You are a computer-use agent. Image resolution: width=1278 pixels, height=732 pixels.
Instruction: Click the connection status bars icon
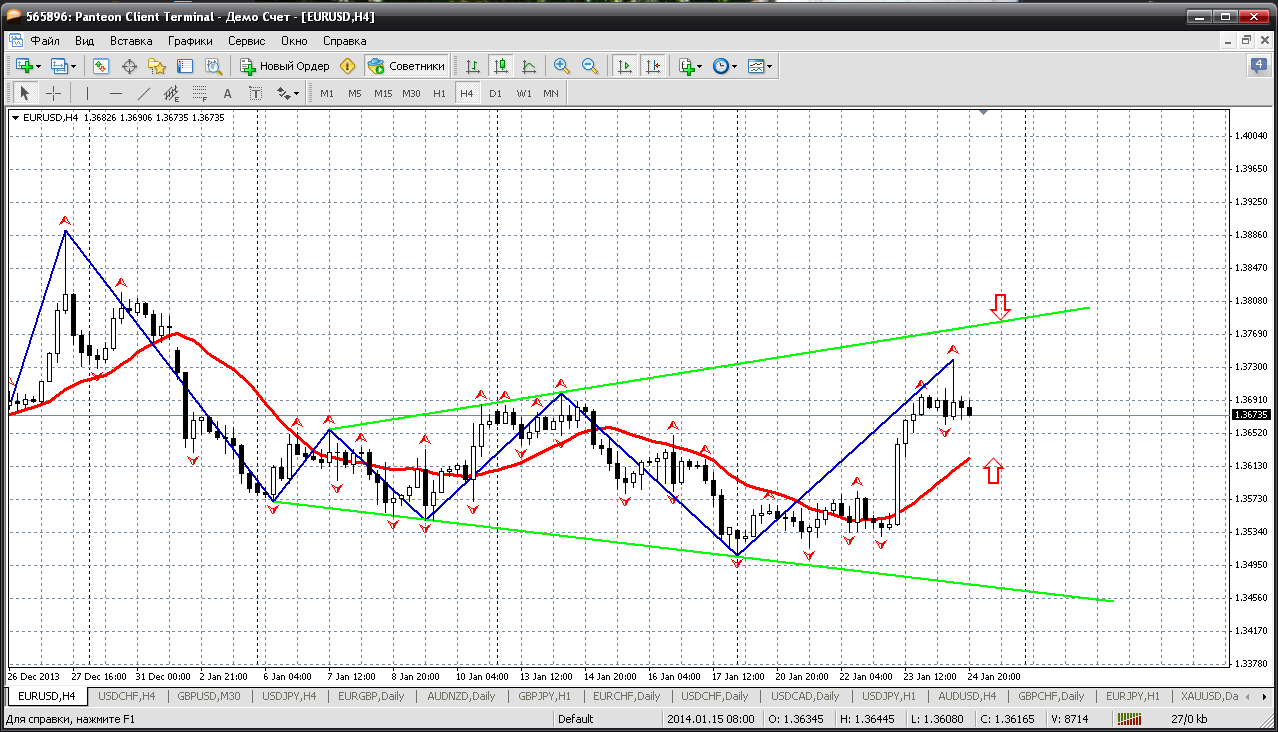tap(1128, 718)
